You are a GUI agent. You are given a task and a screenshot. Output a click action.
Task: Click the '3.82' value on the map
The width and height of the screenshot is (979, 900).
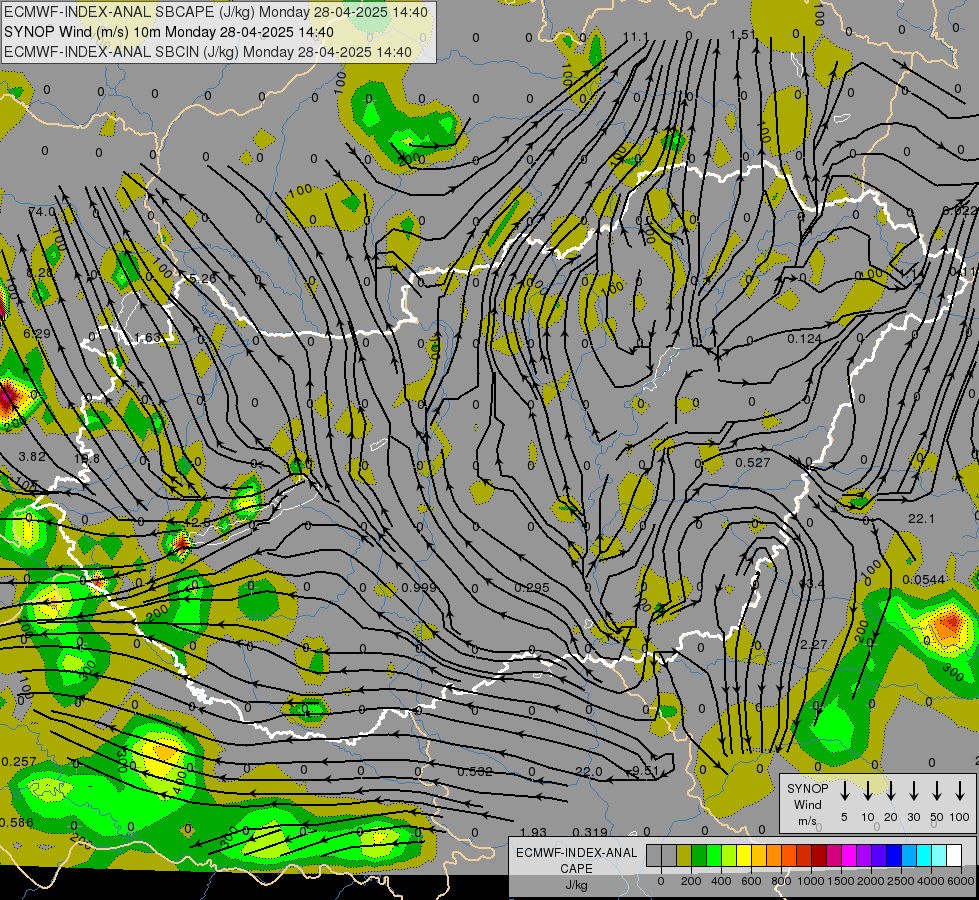tap(32, 457)
